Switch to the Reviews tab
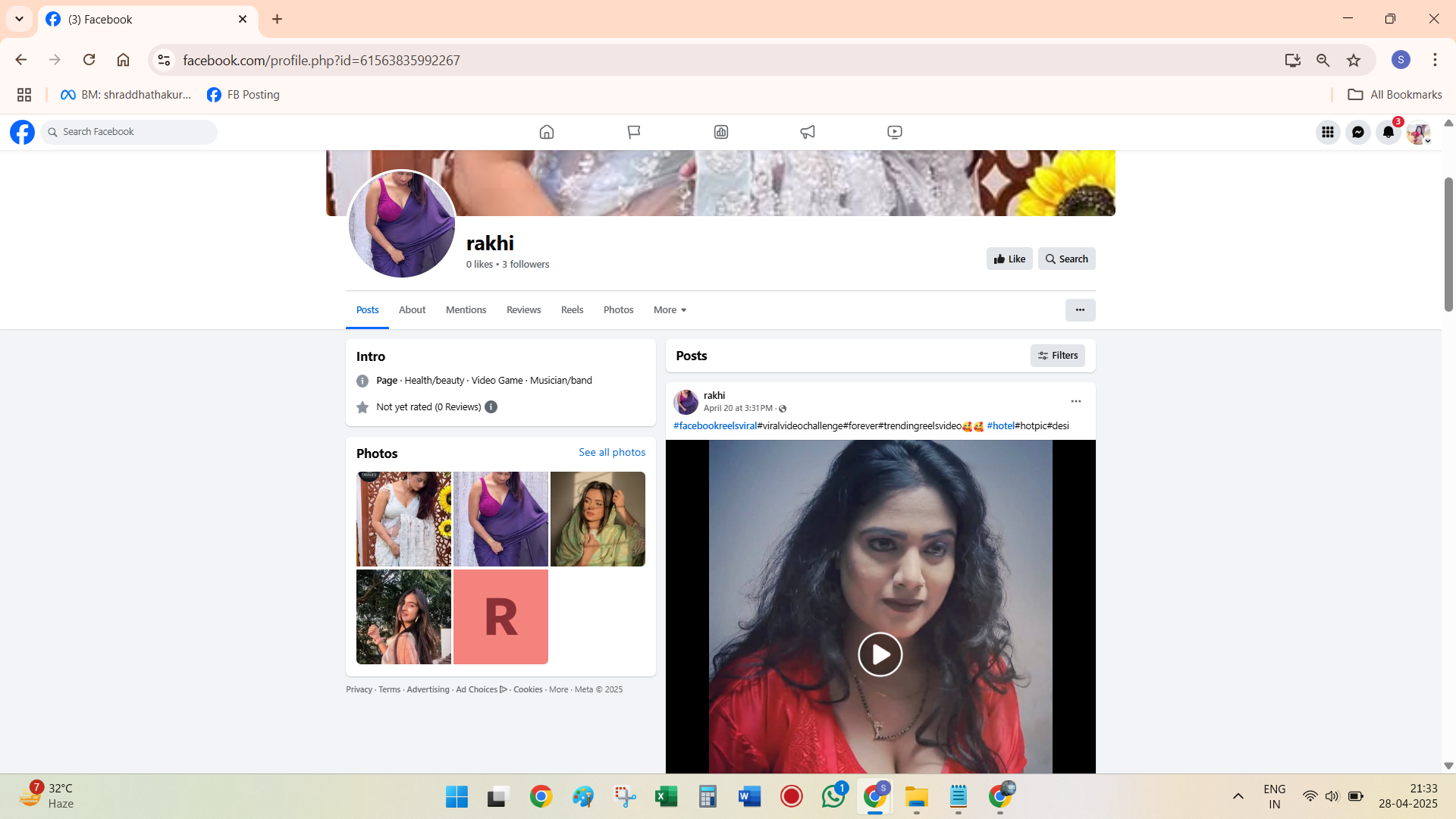Screen dimensions: 1456x819 coord(523,310)
